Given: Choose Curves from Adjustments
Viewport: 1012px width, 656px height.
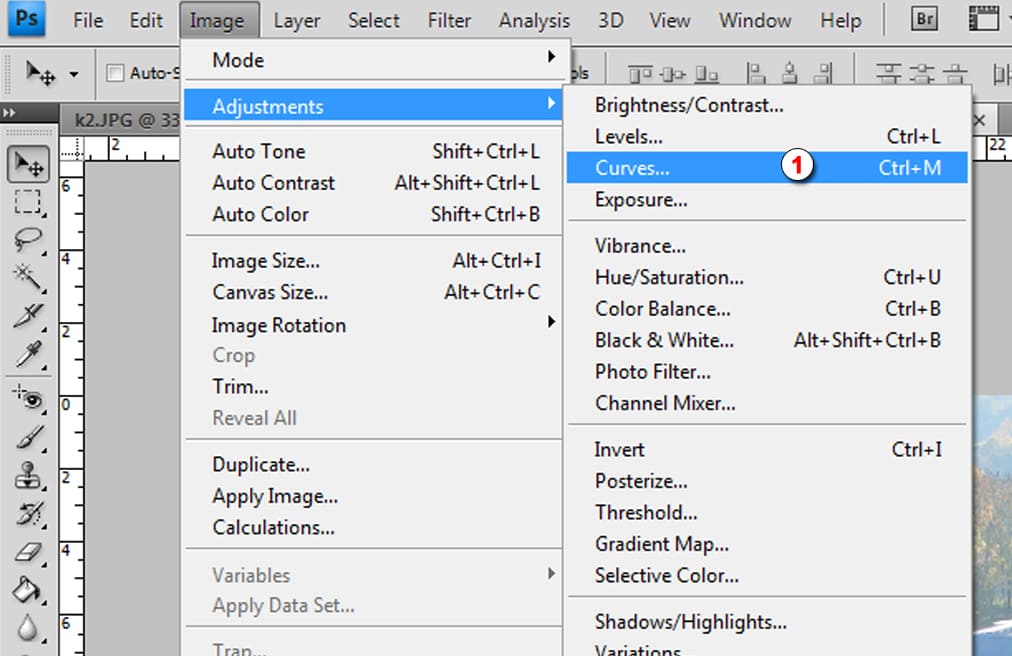Looking at the screenshot, I should coord(767,168).
